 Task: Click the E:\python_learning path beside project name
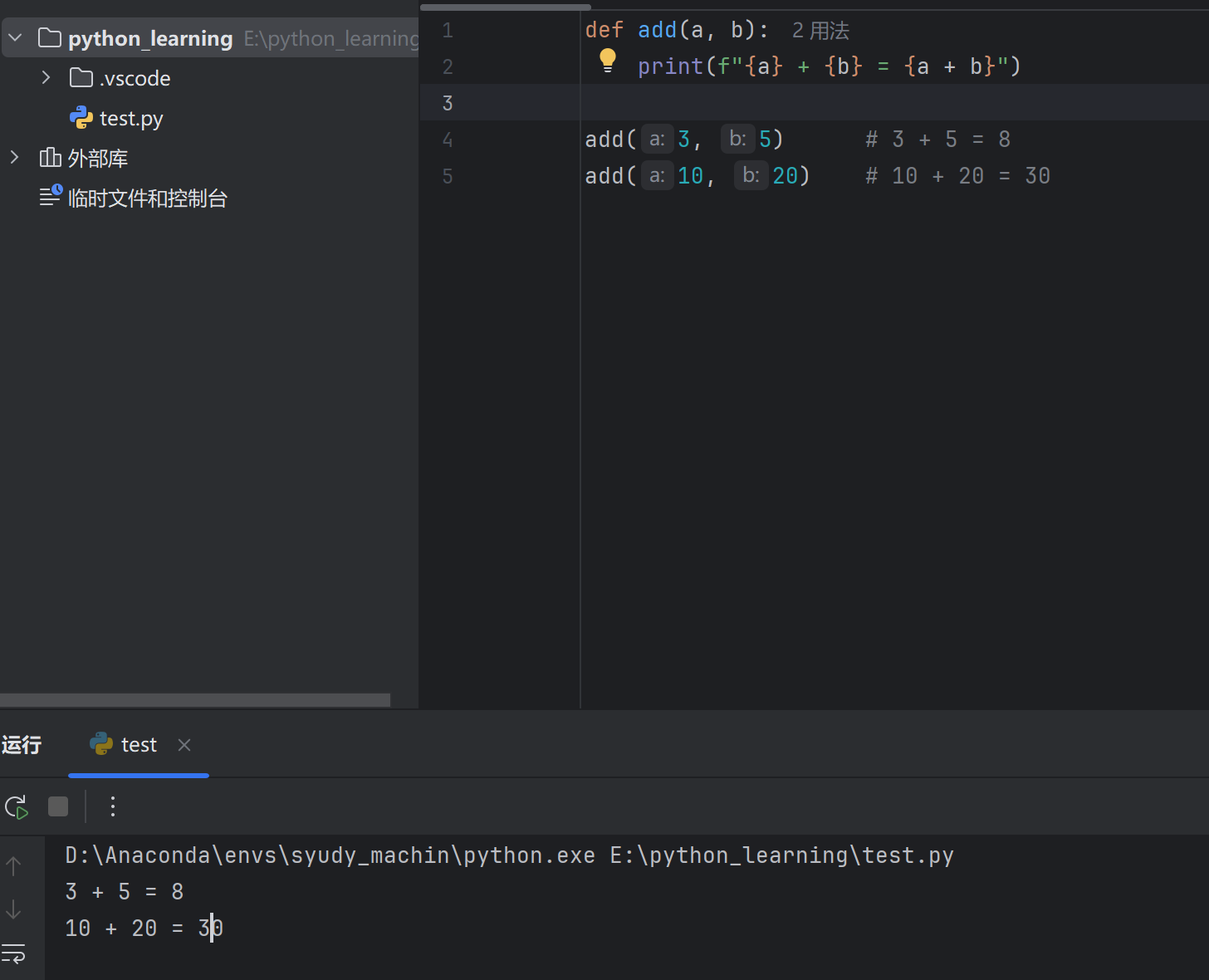[331, 39]
